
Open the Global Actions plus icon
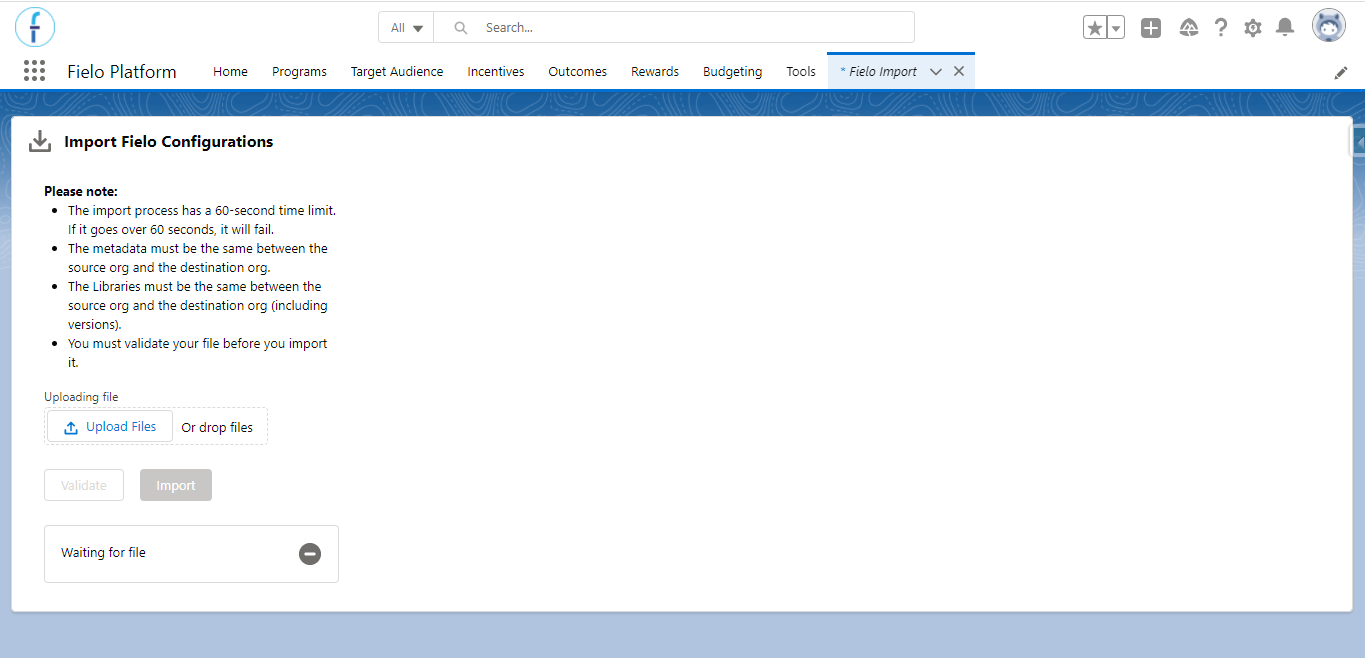click(x=1151, y=28)
